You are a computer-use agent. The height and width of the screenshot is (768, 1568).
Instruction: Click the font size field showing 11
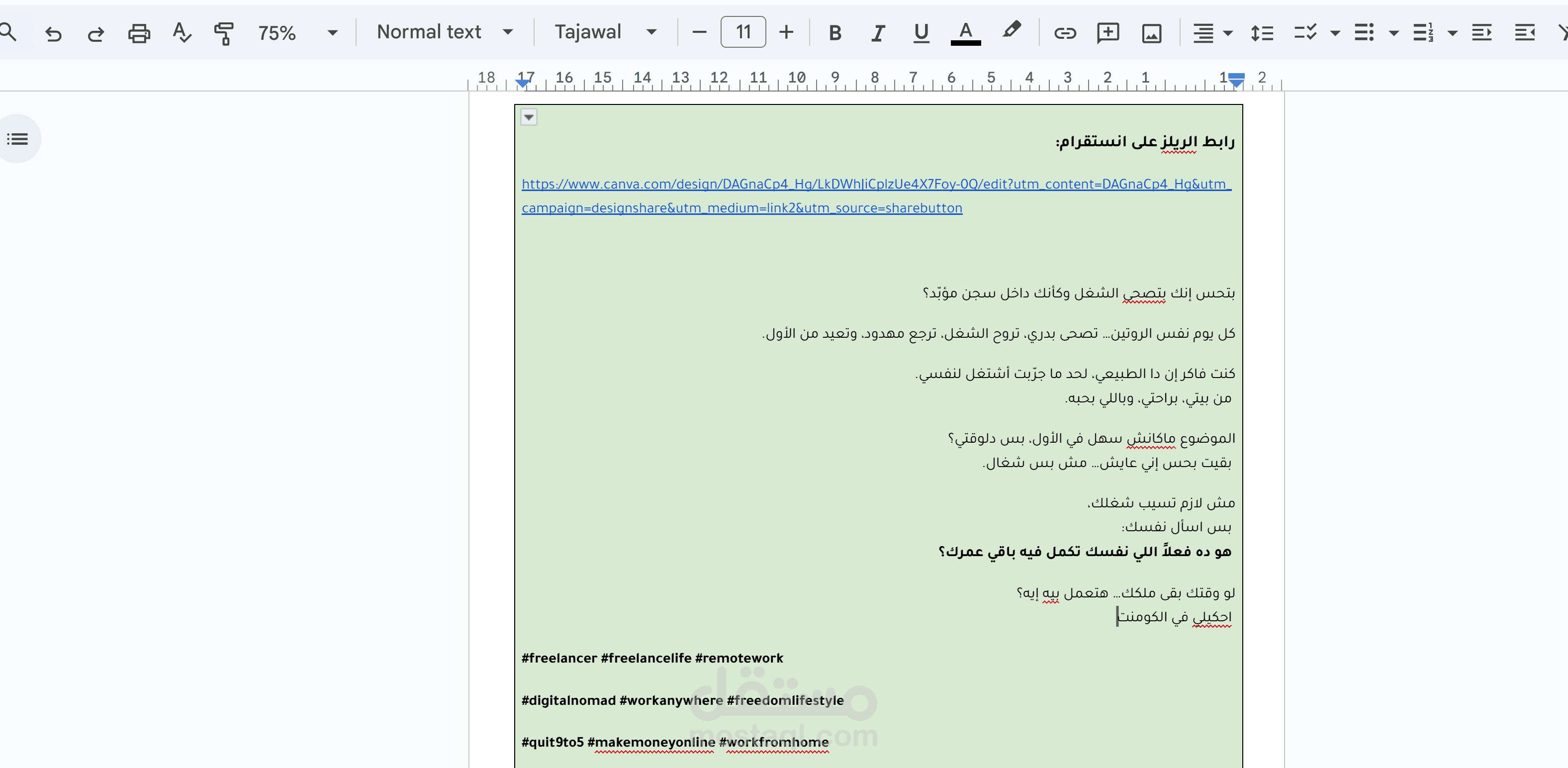click(x=743, y=32)
